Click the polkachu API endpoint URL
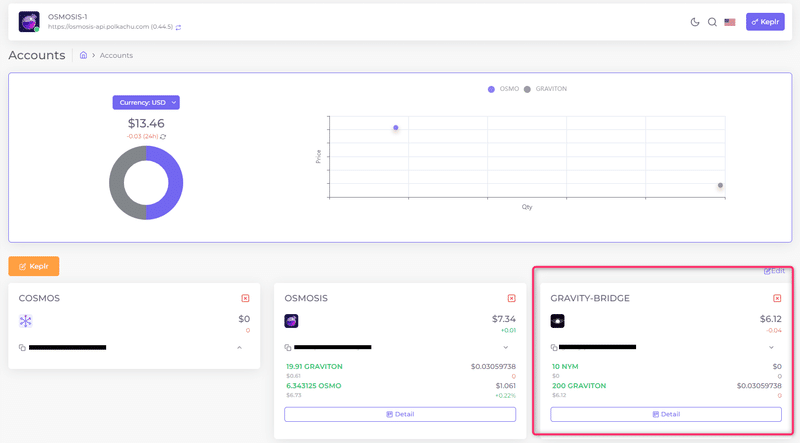The width and height of the screenshot is (800, 443). pyautogui.click(x=110, y=27)
